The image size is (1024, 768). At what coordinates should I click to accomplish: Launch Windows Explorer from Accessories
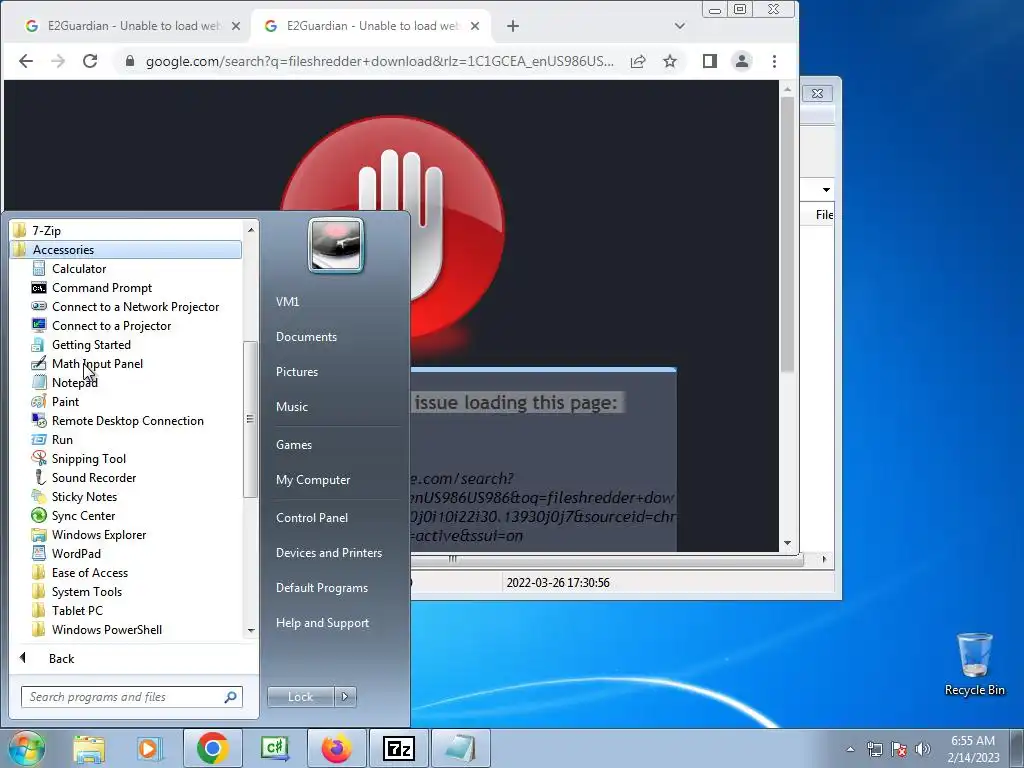[99, 534]
